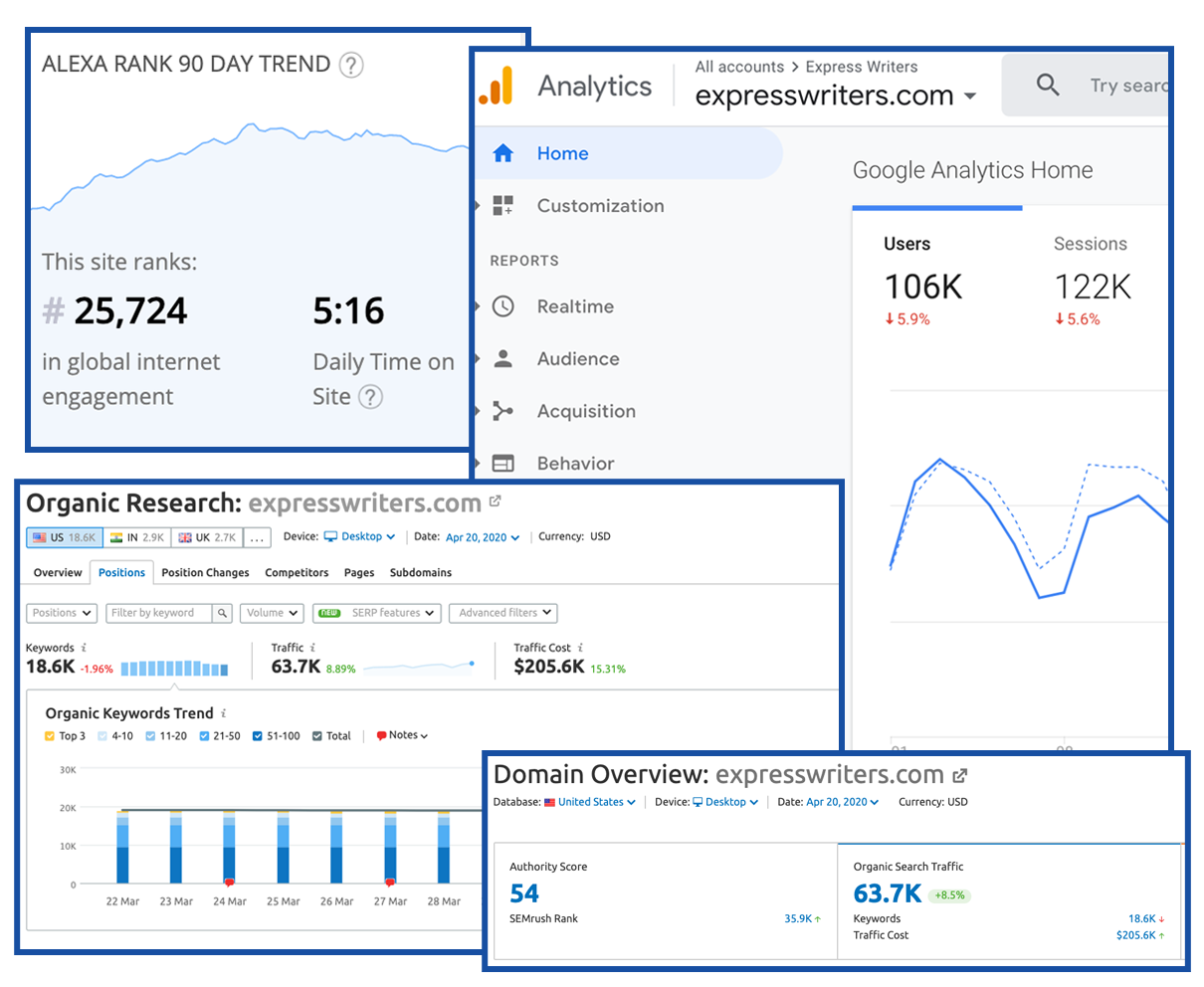This screenshot has height=987, width=1204.
Task: Switch to the Pages tab
Action: [x=359, y=573]
